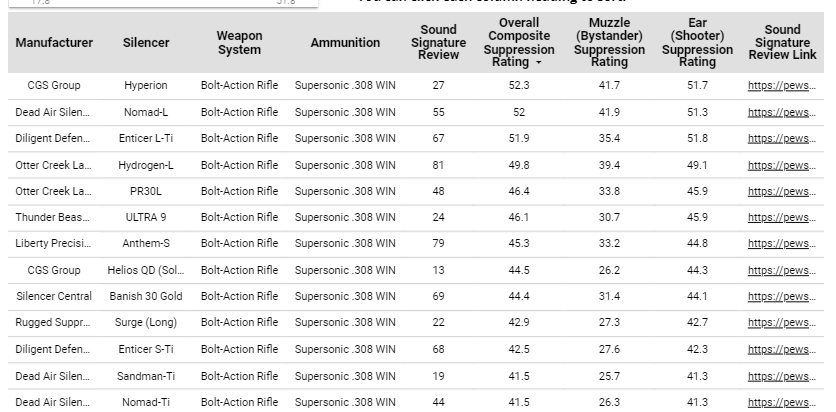Follow the Anthem-S row's review link

click(782, 244)
